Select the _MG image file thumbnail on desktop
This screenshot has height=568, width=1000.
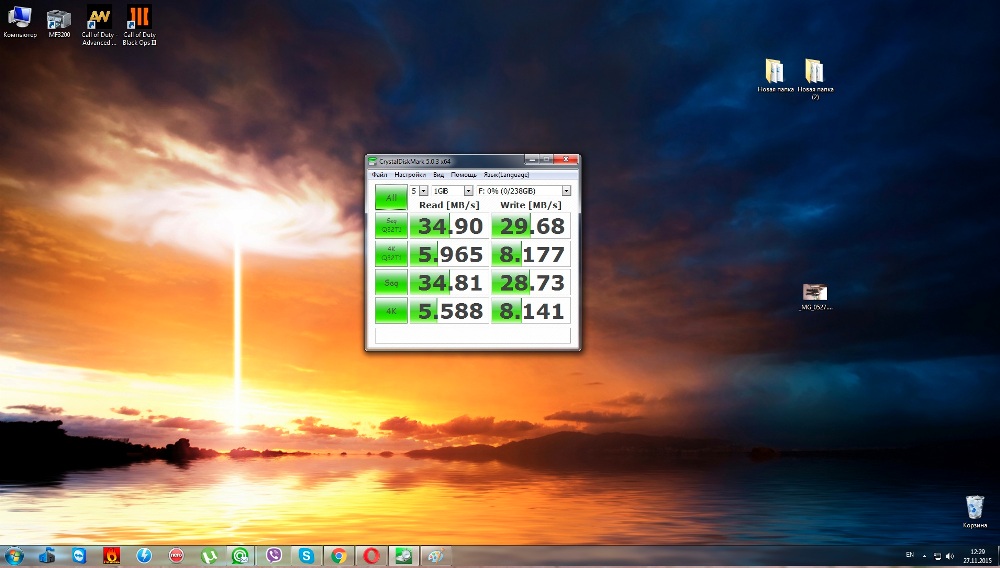(x=815, y=297)
